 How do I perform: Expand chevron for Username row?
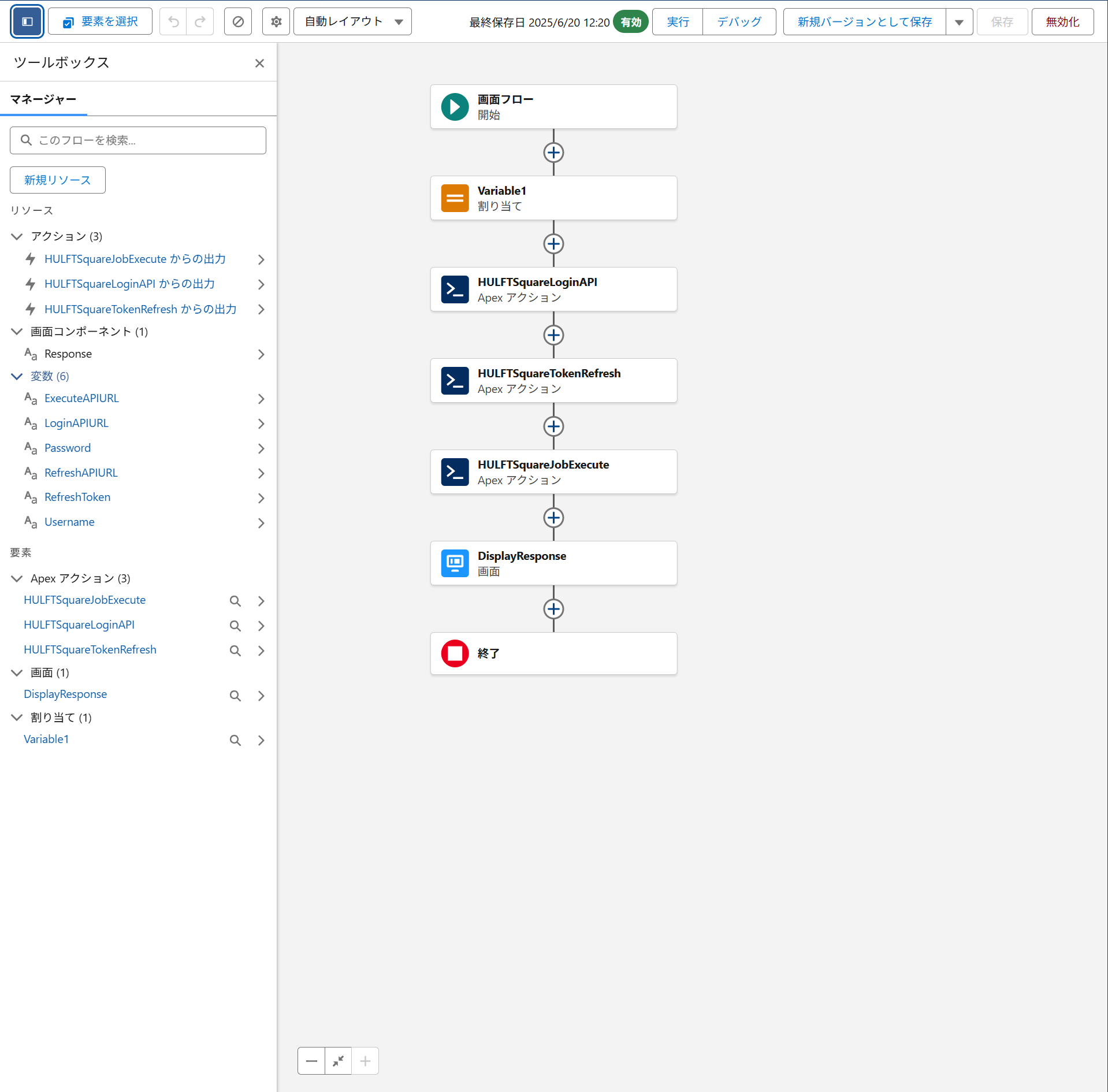coord(261,523)
